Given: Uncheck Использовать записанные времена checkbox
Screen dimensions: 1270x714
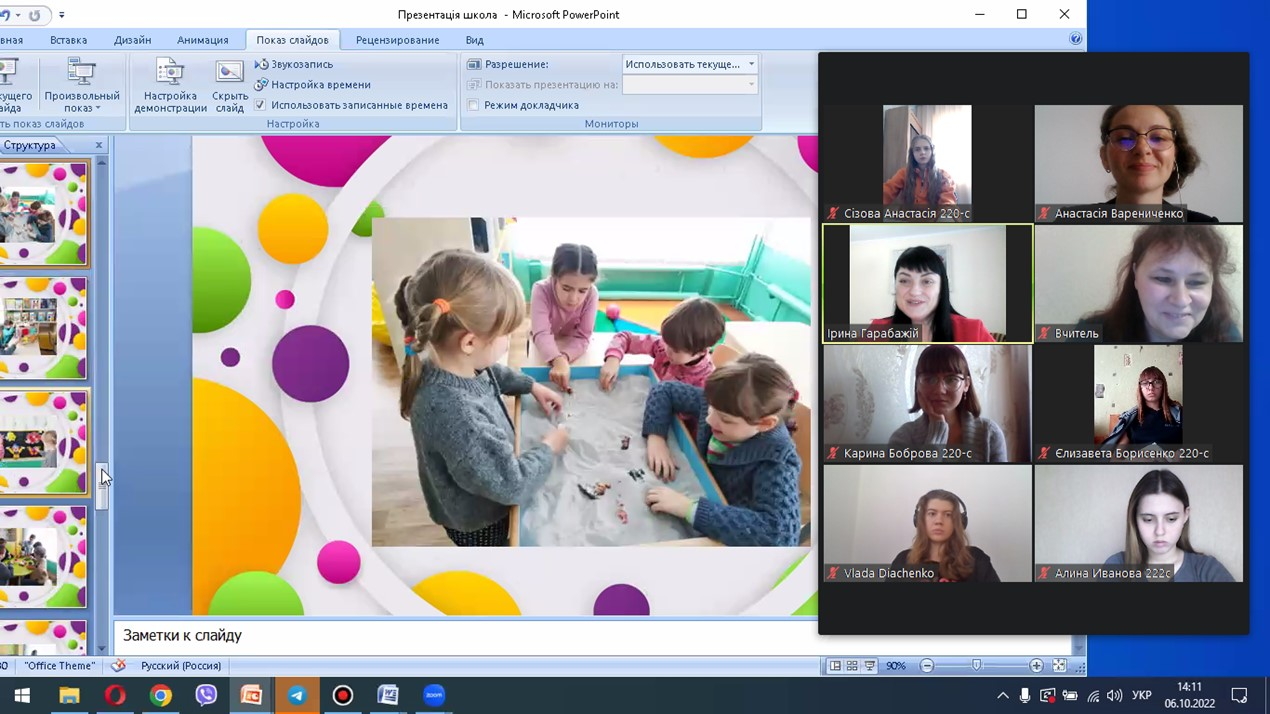Looking at the screenshot, I should [x=261, y=105].
